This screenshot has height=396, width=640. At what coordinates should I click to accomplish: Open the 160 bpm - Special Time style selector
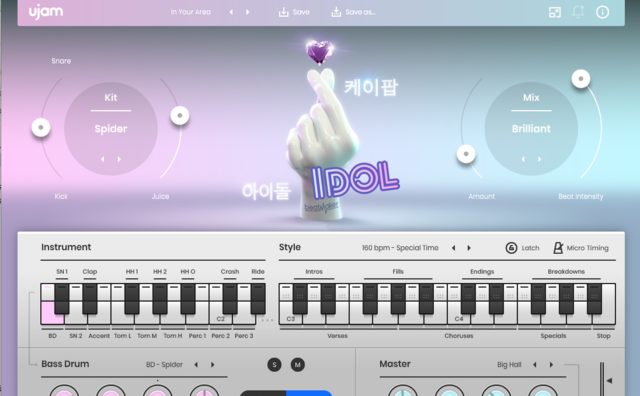(x=400, y=248)
